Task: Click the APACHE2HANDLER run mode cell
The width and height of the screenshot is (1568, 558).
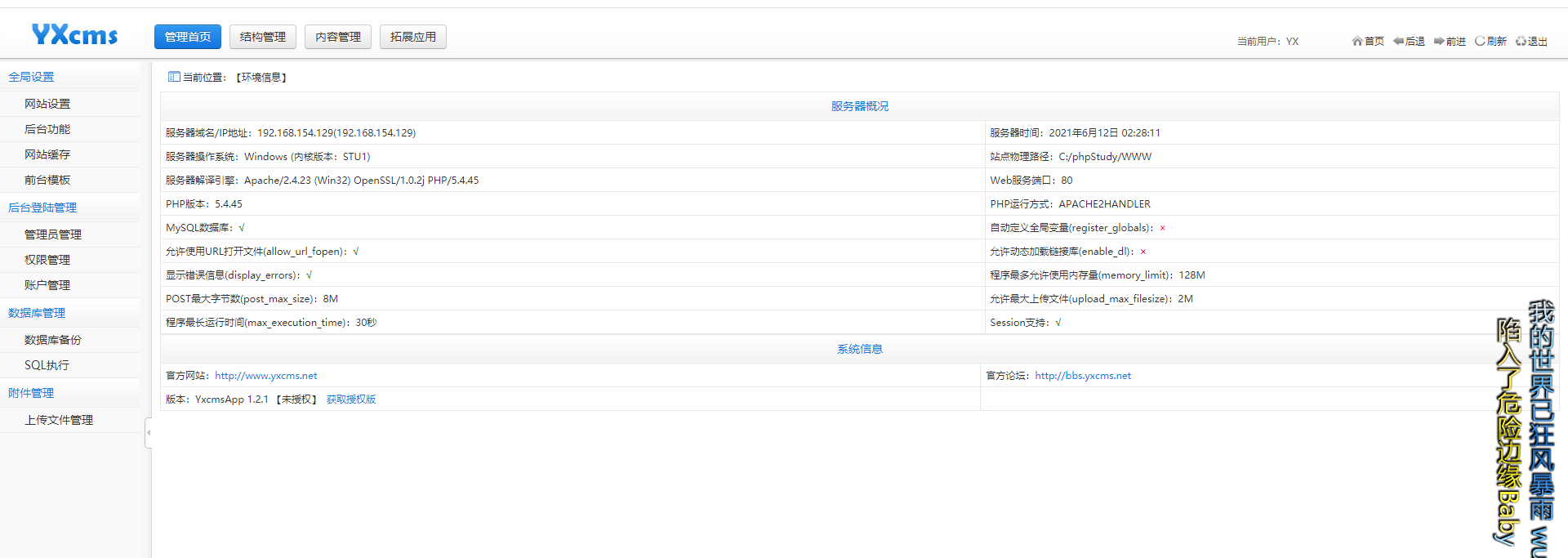Action: [1272, 203]
